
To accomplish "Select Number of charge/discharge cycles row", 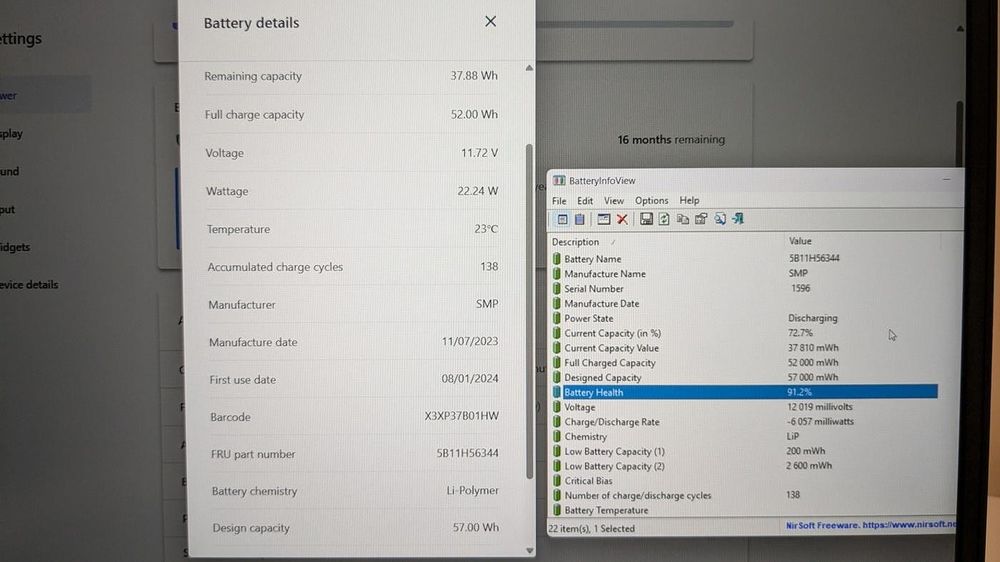I will tap(744, 495).
